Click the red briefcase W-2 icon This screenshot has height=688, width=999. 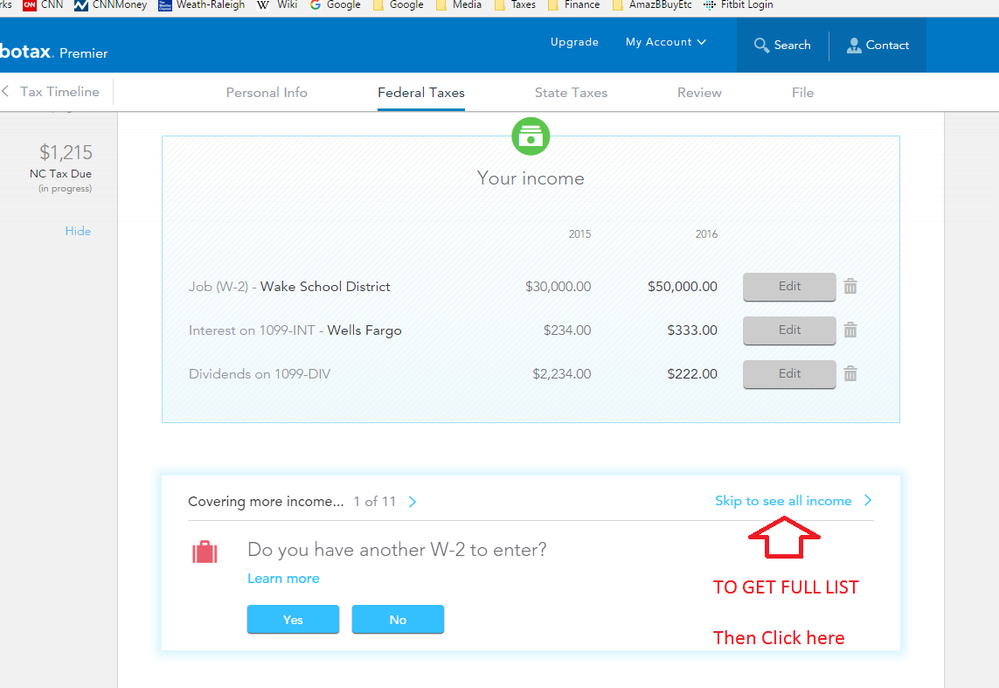click(x=205, y=552)
